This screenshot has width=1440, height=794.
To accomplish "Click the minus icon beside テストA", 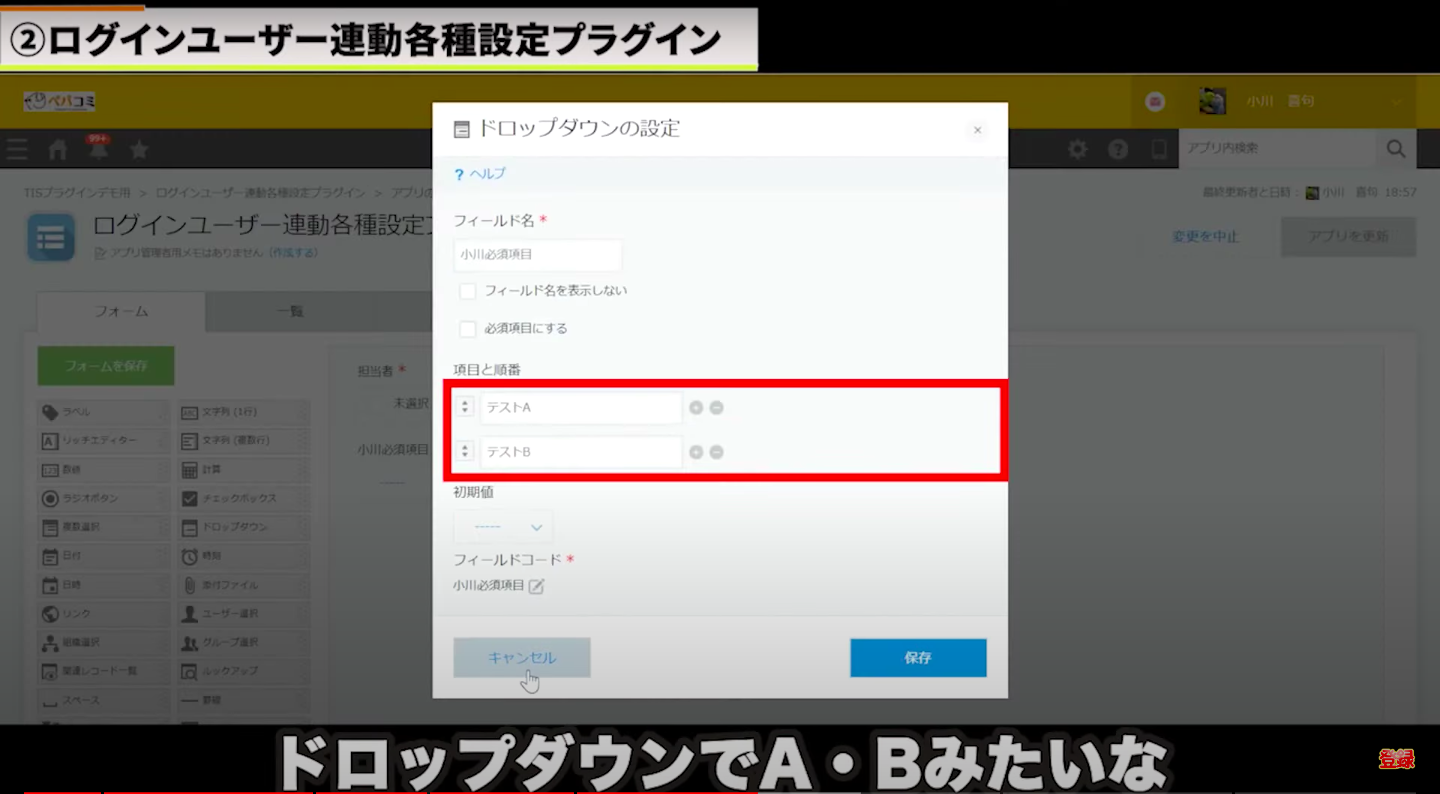I will [x=717, y=408].
